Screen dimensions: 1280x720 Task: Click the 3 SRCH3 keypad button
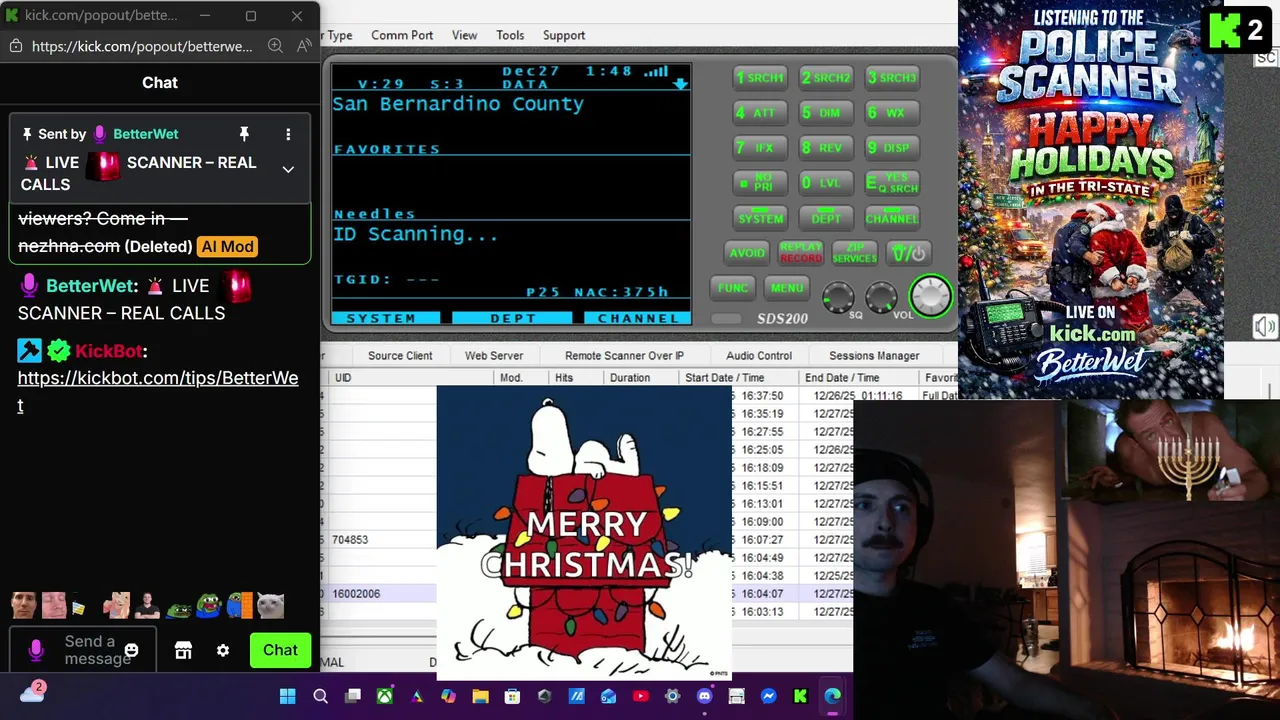[892, 78]
